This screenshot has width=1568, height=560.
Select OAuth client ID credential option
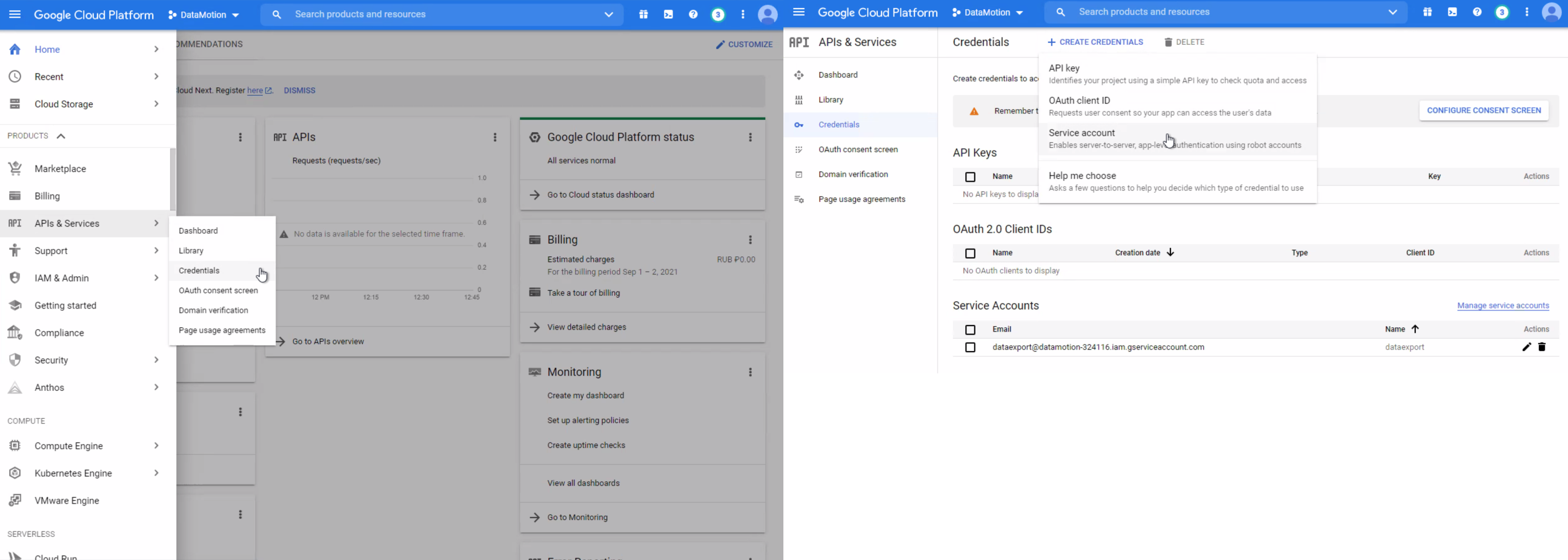[x=1178, y=106]
